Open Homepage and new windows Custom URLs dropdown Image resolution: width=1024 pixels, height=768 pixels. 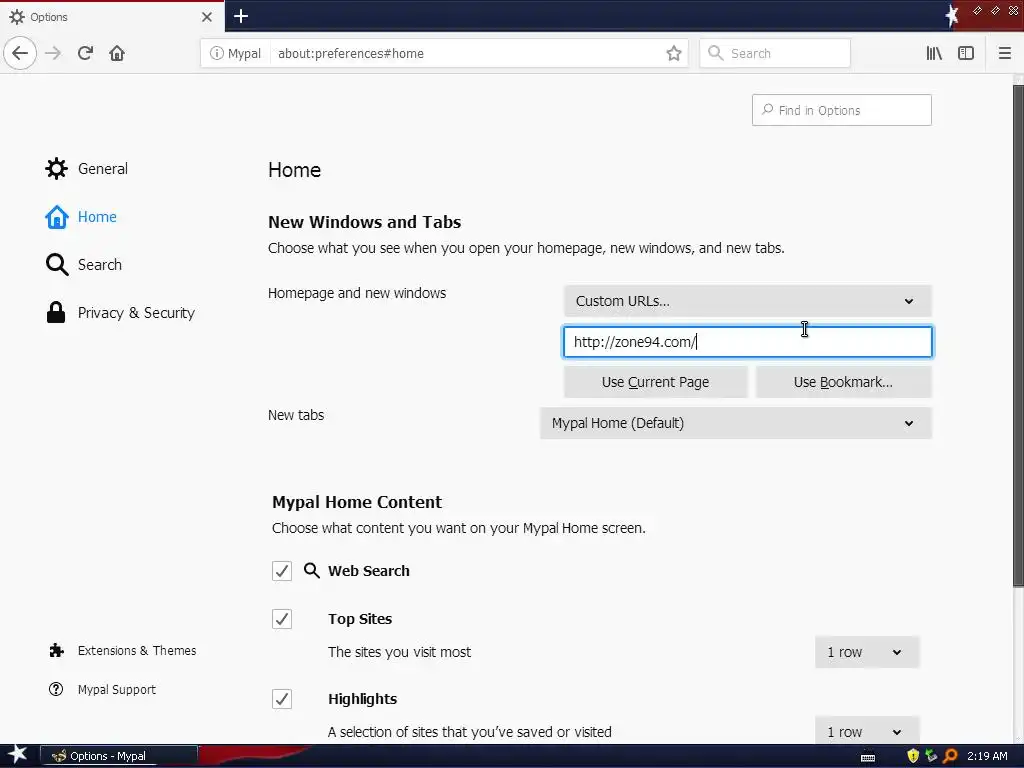748,301
